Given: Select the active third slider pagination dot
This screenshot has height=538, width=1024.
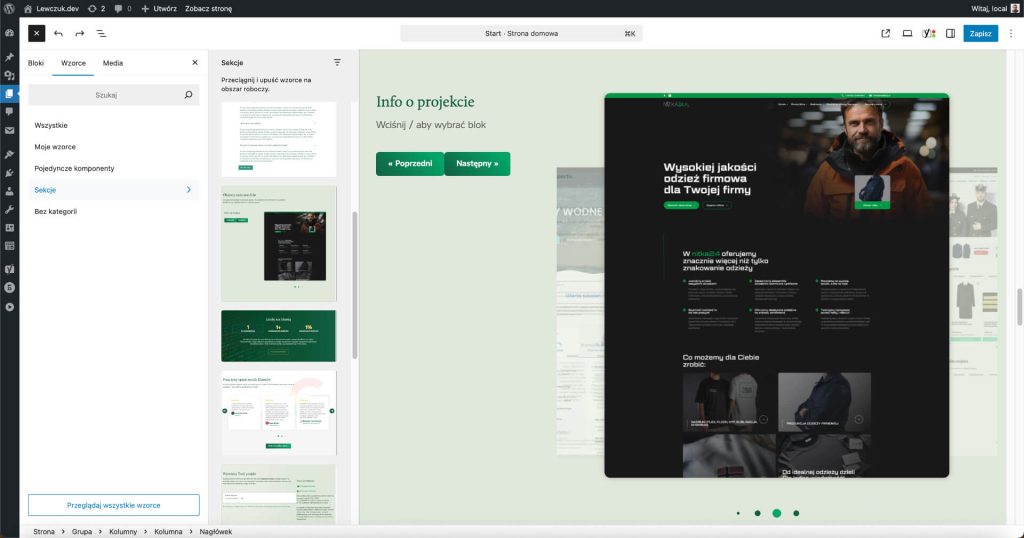Looking at the screenshot, I should pos(776,513).
